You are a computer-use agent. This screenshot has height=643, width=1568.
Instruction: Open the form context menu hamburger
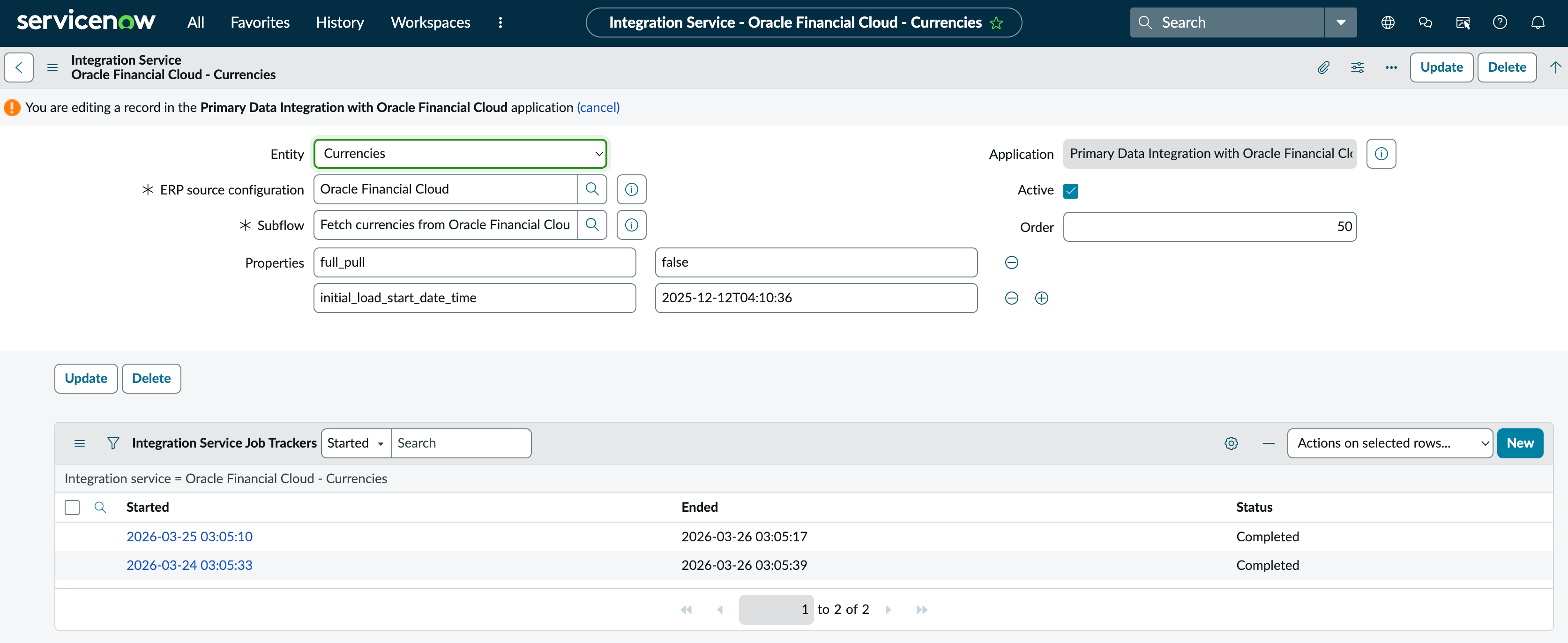click(x=52, y=67)
